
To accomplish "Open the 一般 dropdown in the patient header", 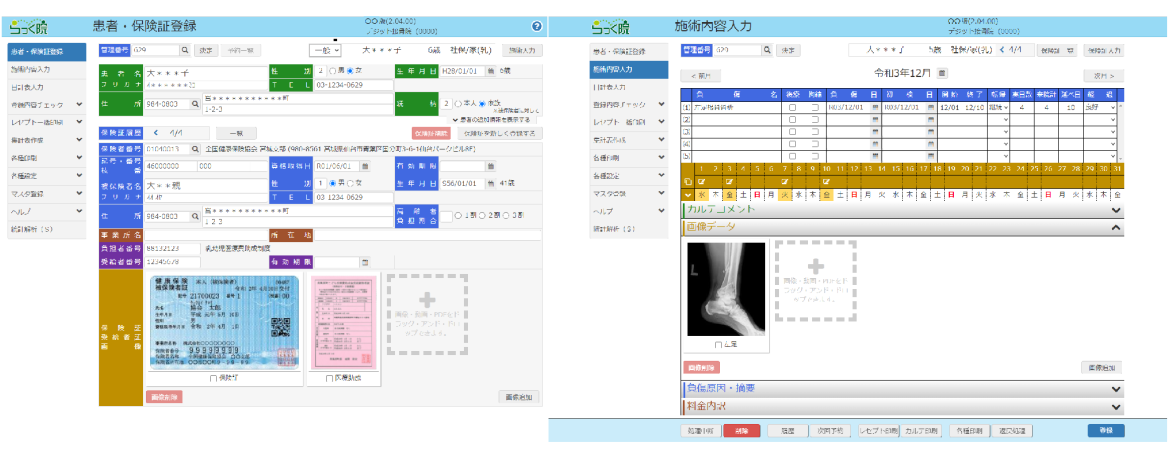I will point(323,48).
